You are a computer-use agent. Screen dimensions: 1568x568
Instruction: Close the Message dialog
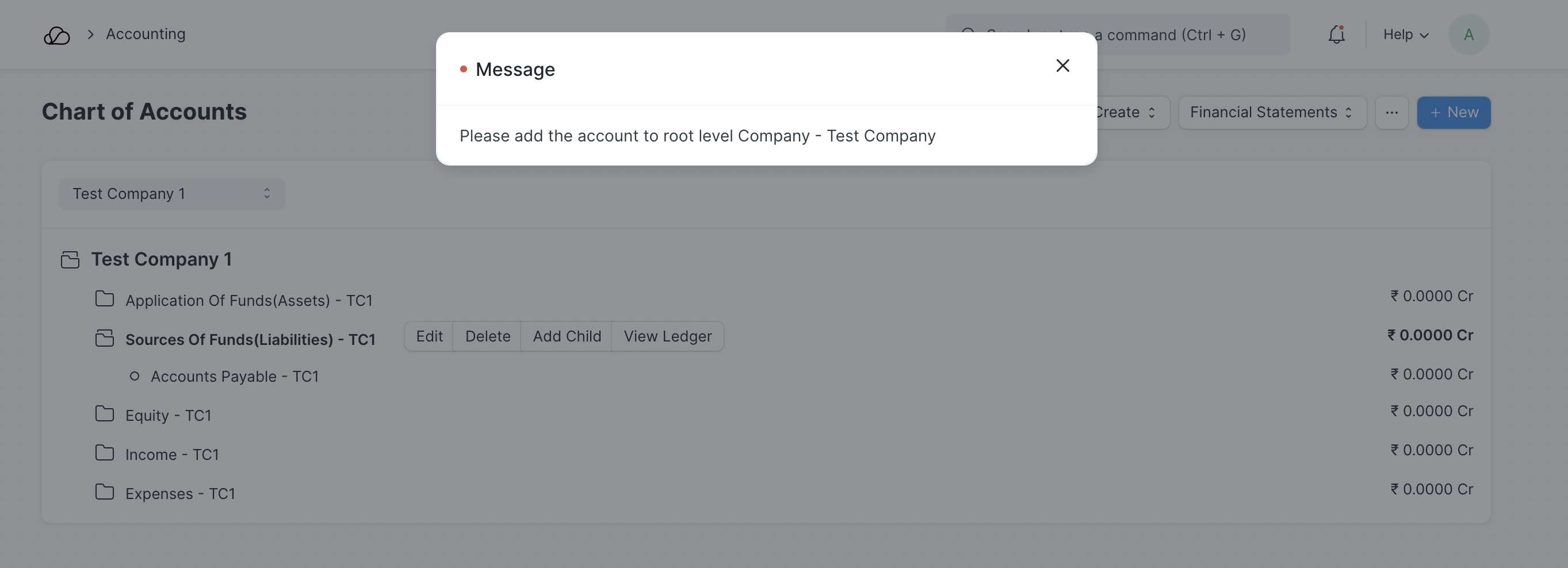(x=1062, y=66)
